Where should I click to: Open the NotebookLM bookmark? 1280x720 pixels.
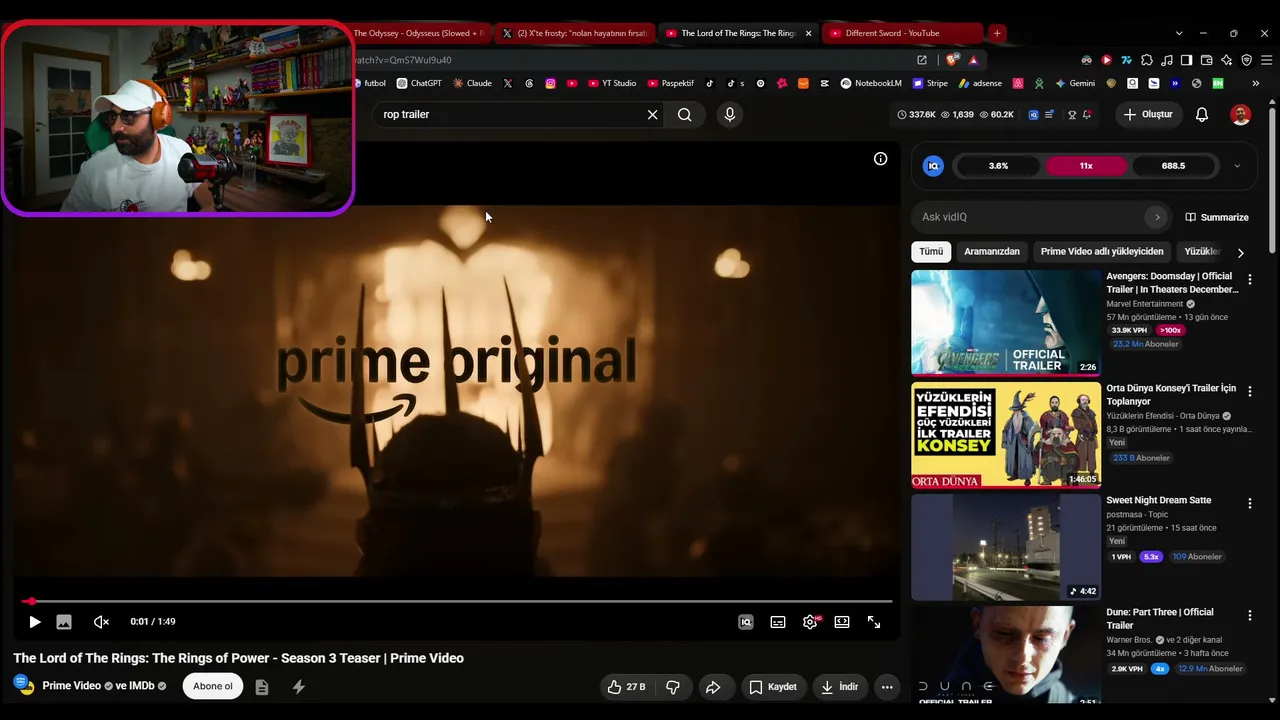(x=871, y=83)
